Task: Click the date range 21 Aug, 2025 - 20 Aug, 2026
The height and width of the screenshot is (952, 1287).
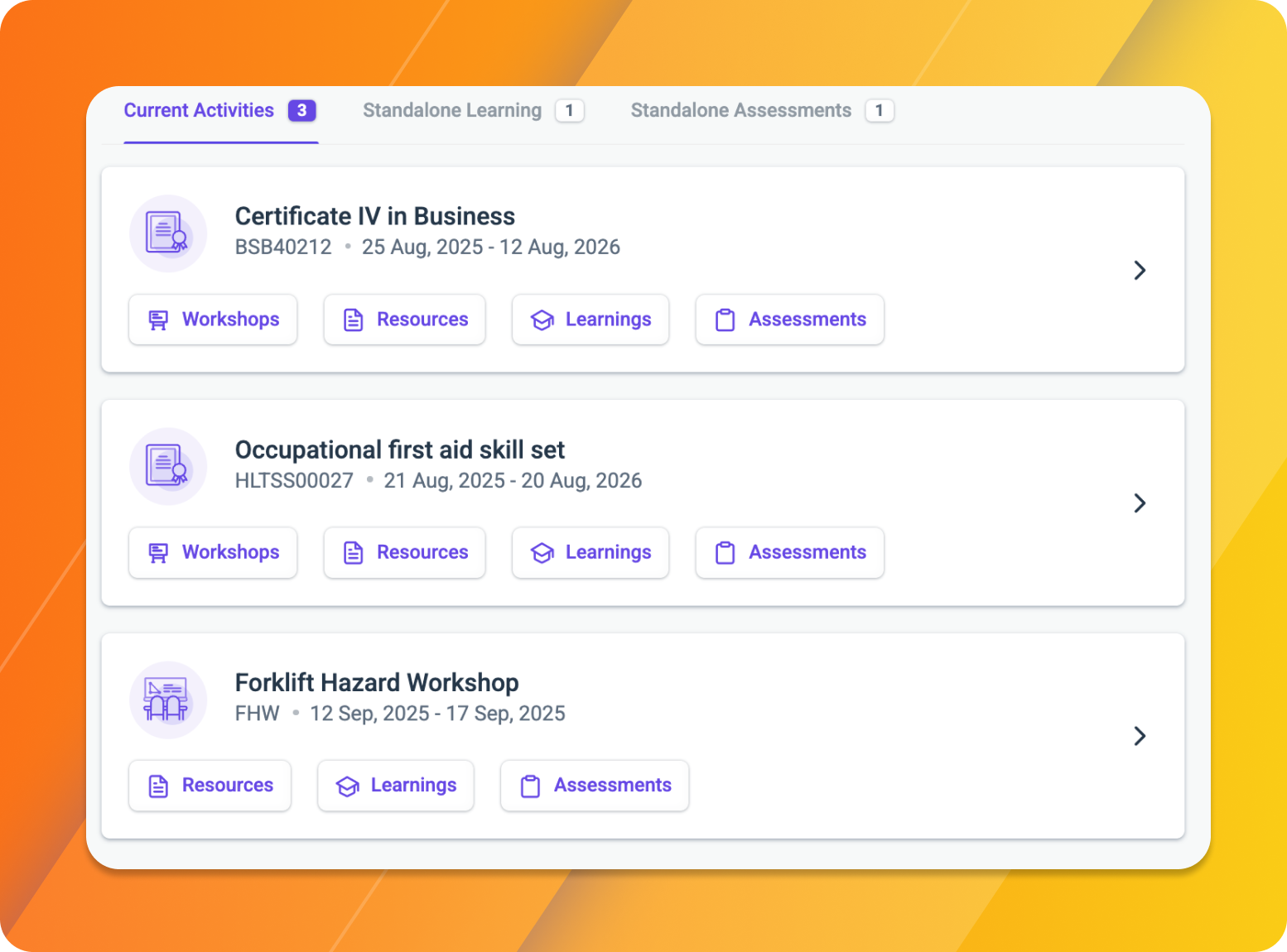Action: (x=513, y=480)
